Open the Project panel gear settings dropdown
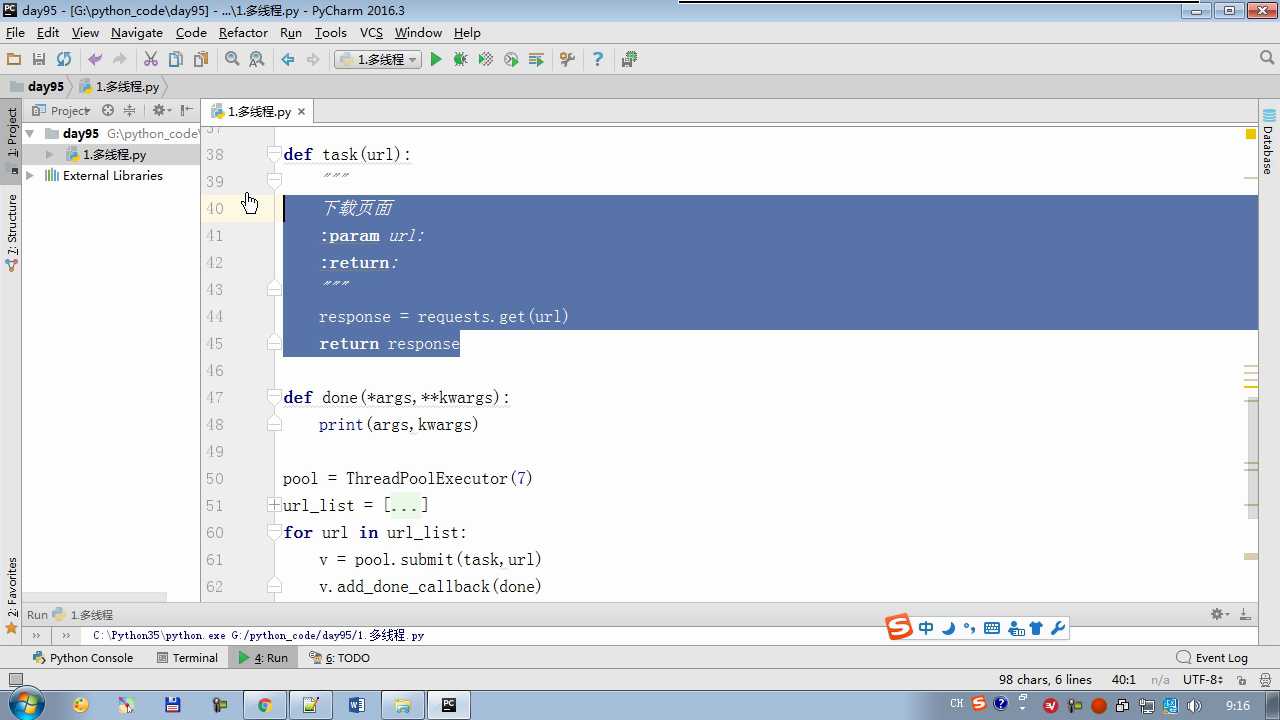The height and width of the screenshot is (720, 1280). pos(161,111)
